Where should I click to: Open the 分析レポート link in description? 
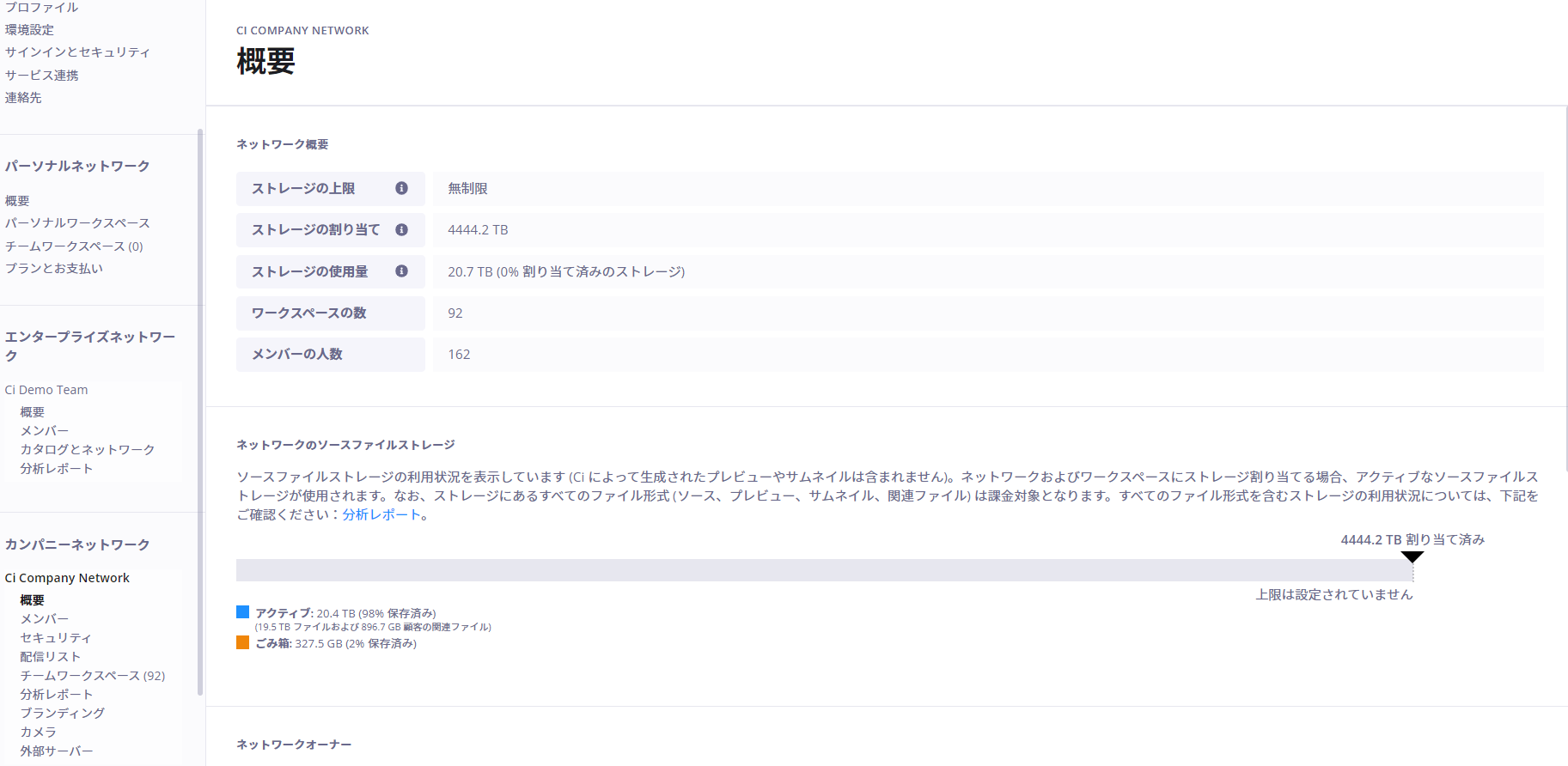coord(381,514)
